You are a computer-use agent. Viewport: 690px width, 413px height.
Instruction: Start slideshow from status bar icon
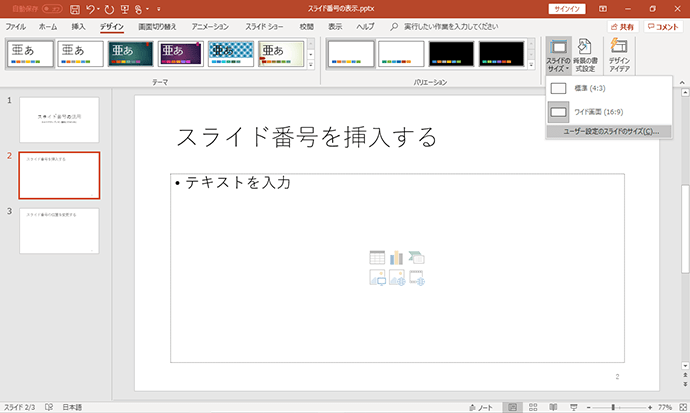click(574, 407)
